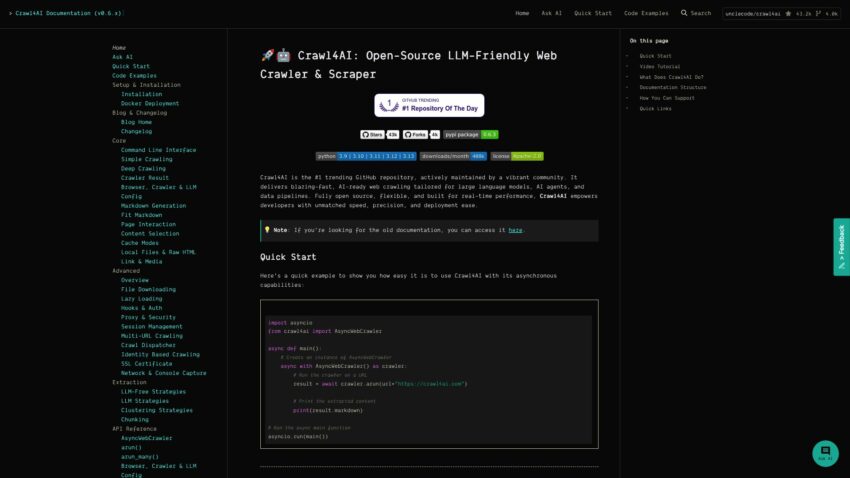The height and width of the screenshot is (478, 850).
Task: Open the search magnifier icon
Action: (684, 13)
